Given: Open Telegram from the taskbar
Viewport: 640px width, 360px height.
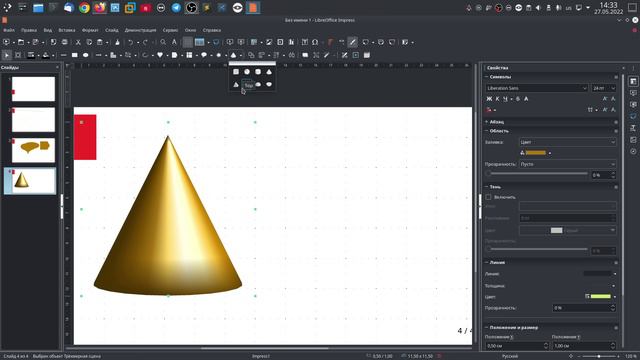Looking at the screenshot, I should click(x=176, y=7).
